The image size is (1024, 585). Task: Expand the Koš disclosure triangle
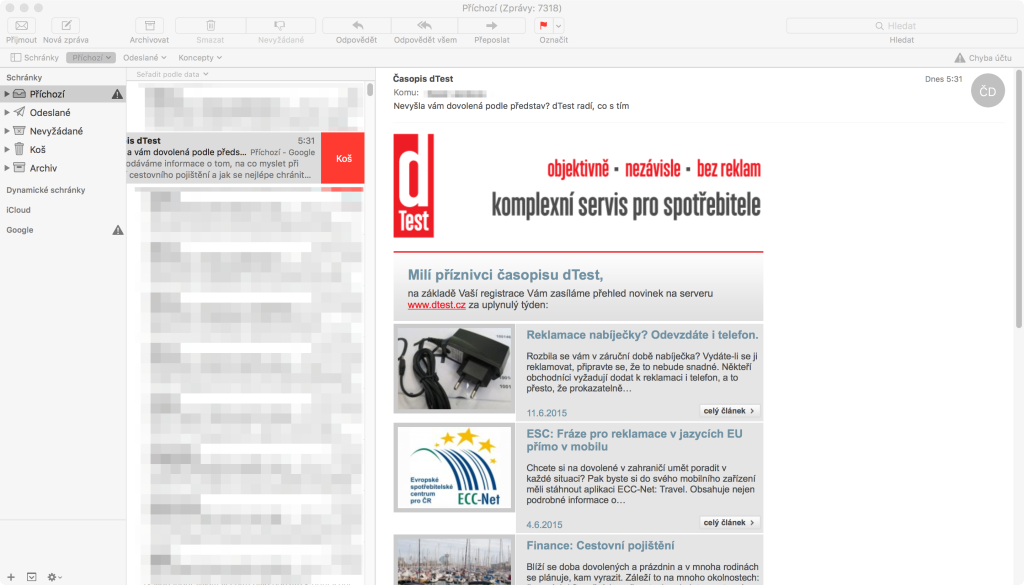pos(7,150)
